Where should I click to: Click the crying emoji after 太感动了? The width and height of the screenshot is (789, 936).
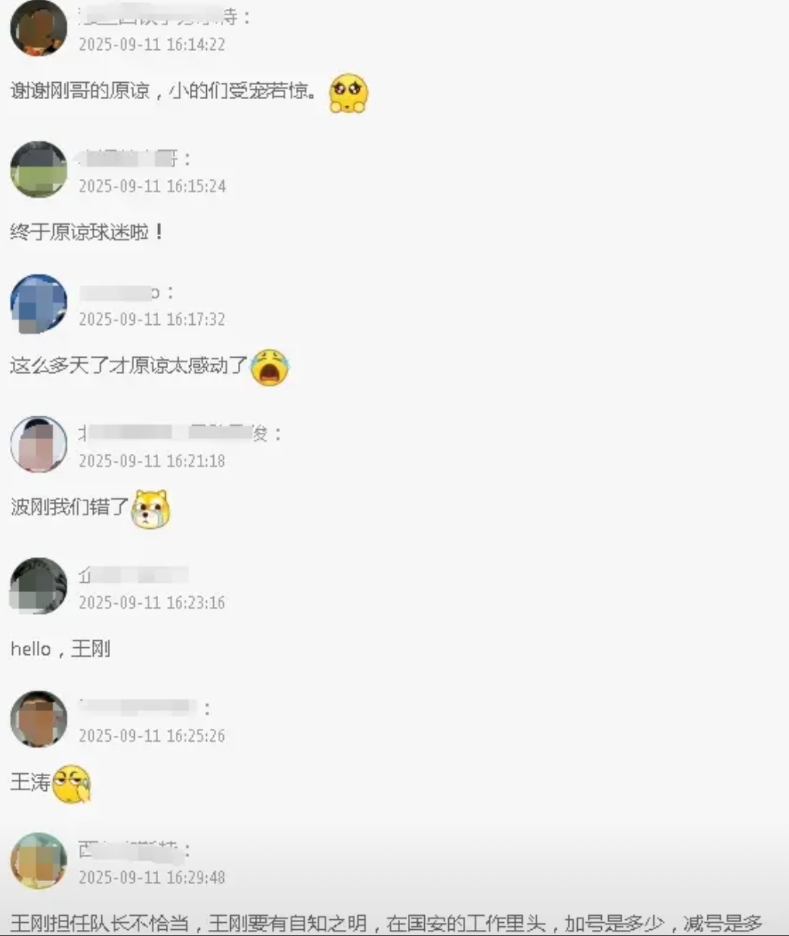point(270,368)
